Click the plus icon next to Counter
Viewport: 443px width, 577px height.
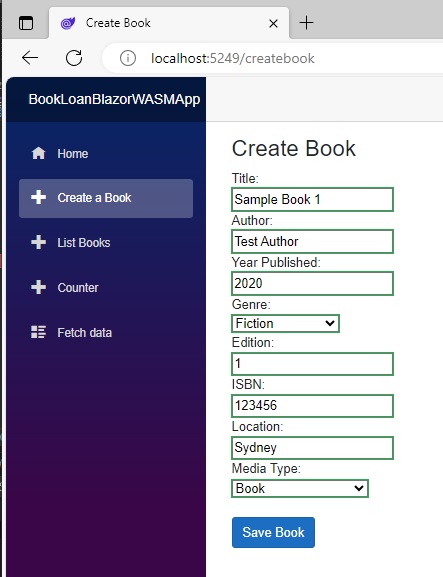tap(38, 287)
